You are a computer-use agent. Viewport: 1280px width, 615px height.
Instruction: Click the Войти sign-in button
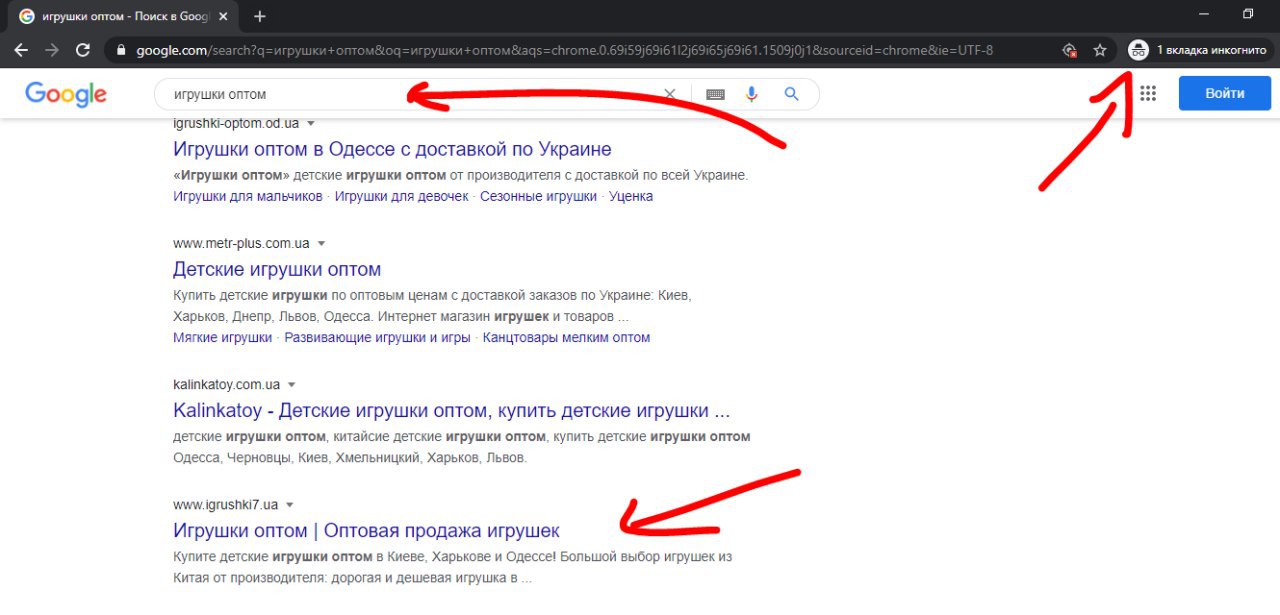[x=1225, y=93]
